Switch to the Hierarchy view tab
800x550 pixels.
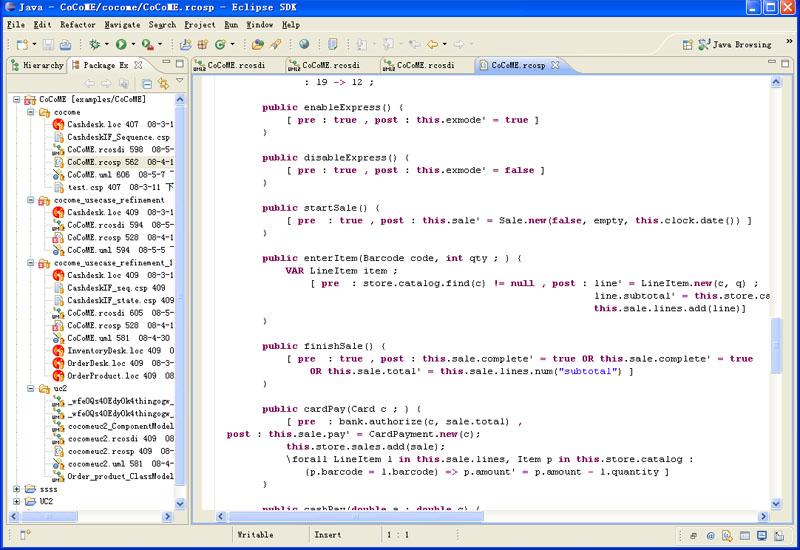pos(38,65)
